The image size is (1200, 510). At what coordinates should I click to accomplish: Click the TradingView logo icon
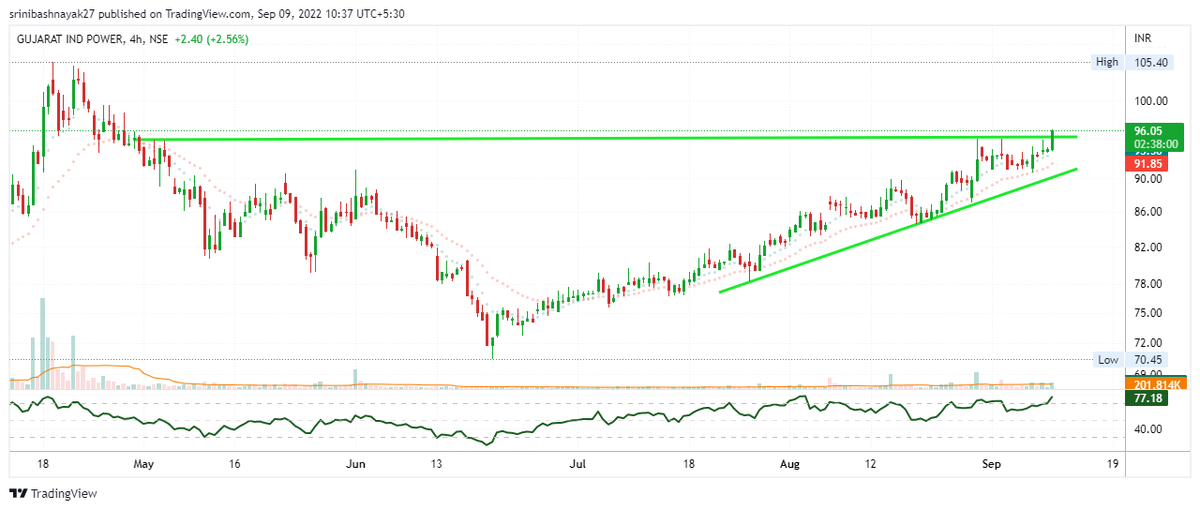[18, 493]
